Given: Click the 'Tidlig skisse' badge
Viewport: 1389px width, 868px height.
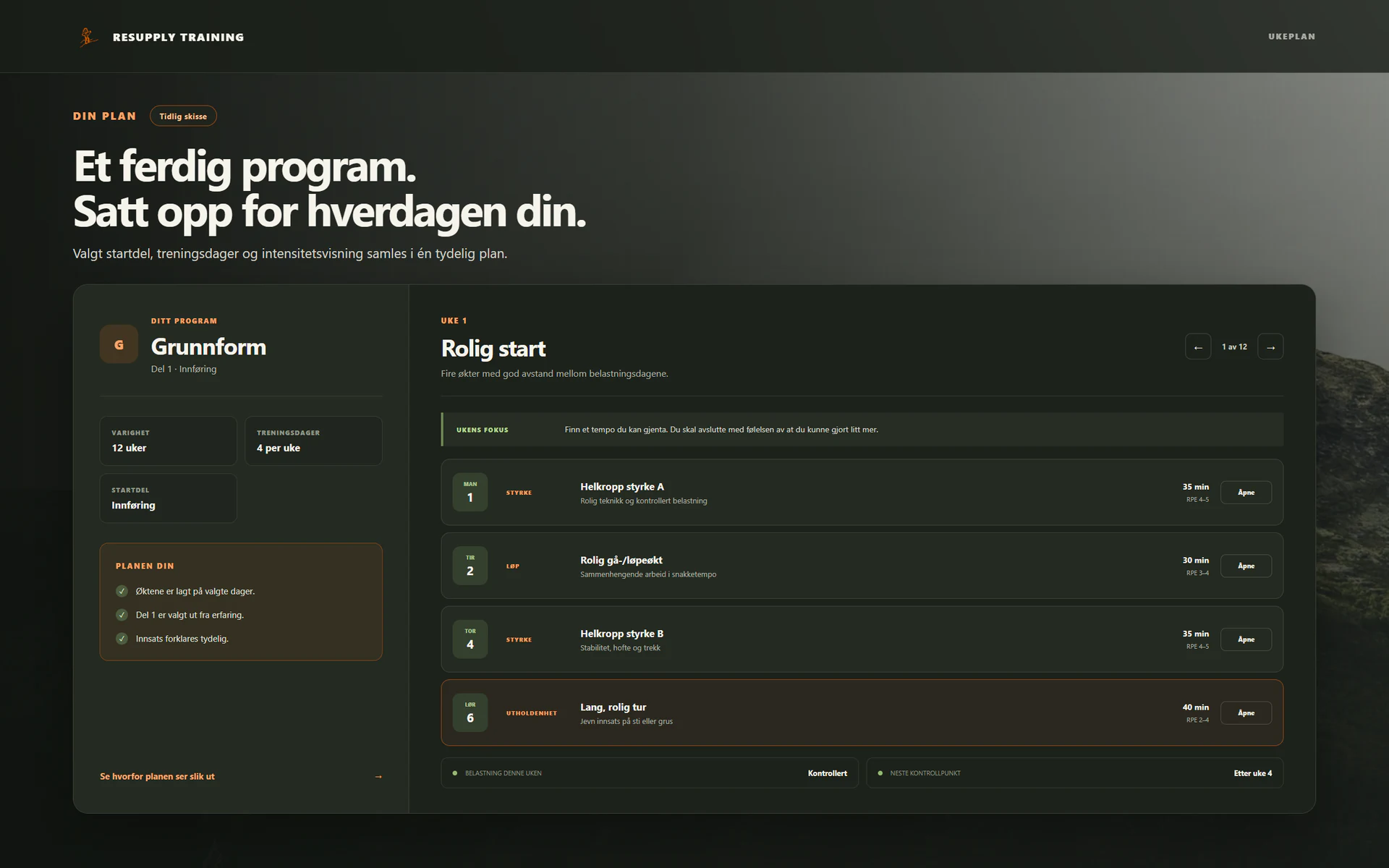Looking at the screenshot, I should tap(183, 116).
